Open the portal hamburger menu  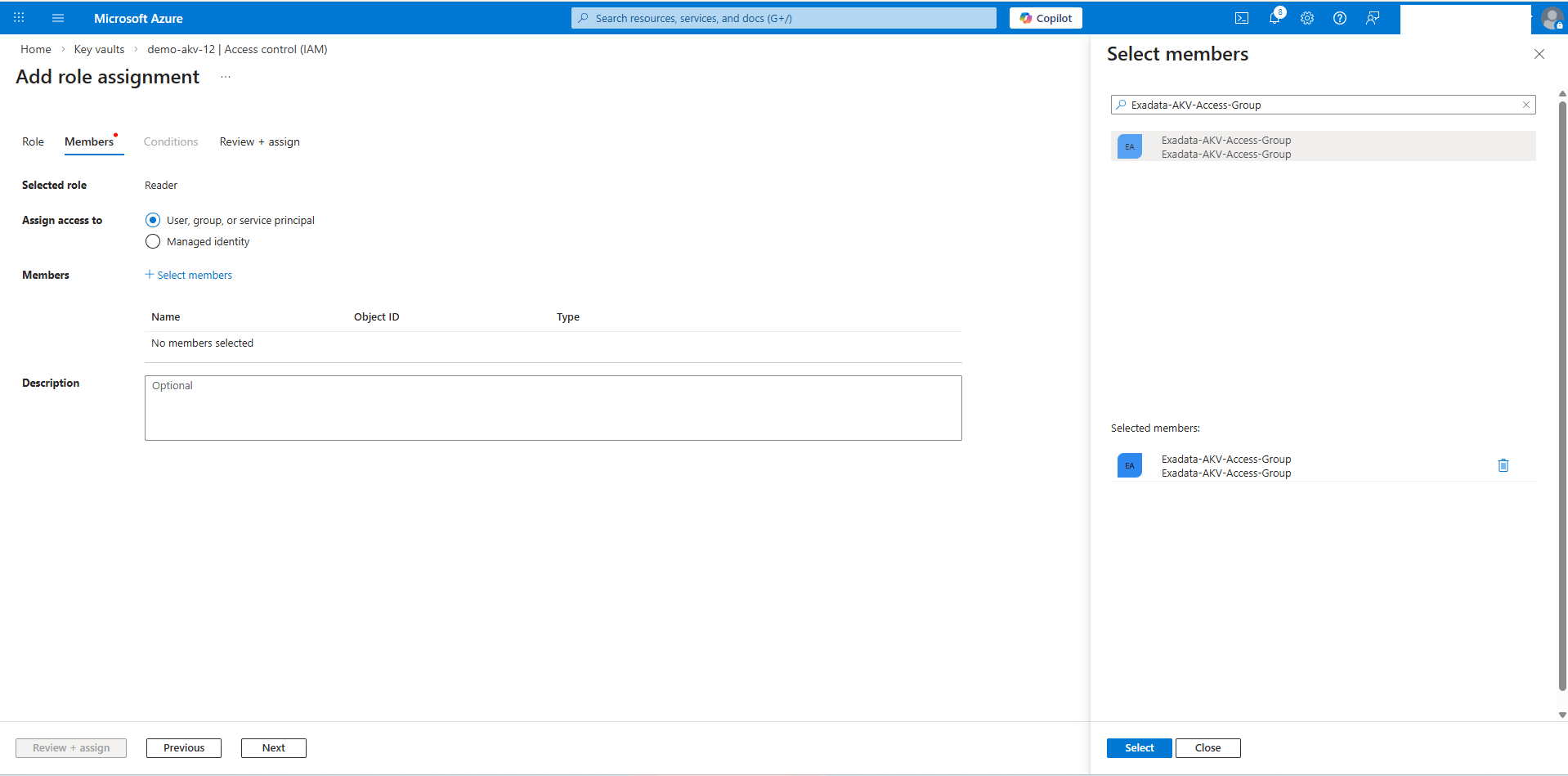(57, 17)
